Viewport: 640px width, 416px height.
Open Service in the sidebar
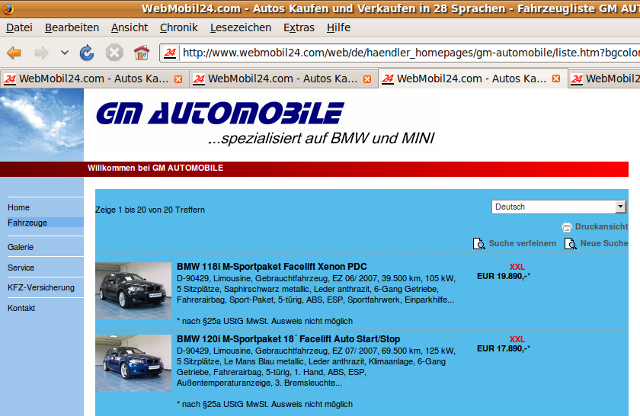pos(21,268)
